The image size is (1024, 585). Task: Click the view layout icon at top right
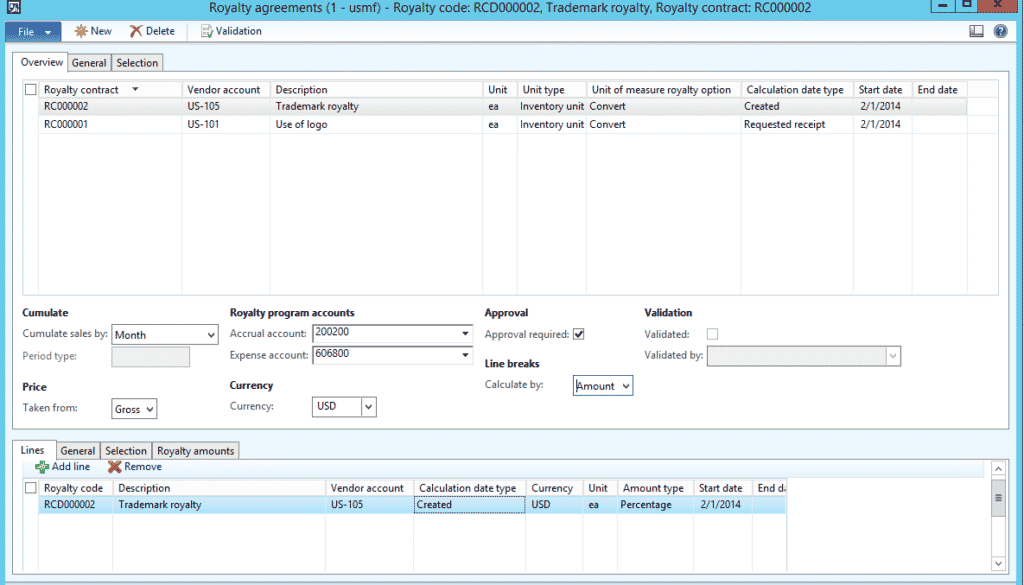pyautogui.click(x=976, y=31)
